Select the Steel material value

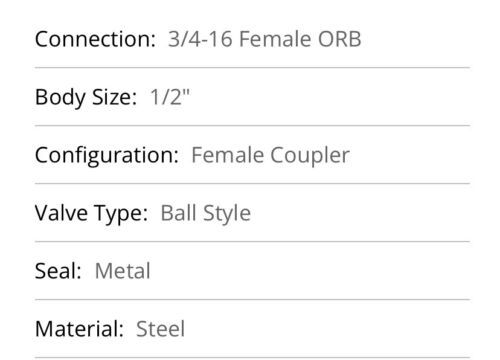pyautogui.click(x=160, y=329)
